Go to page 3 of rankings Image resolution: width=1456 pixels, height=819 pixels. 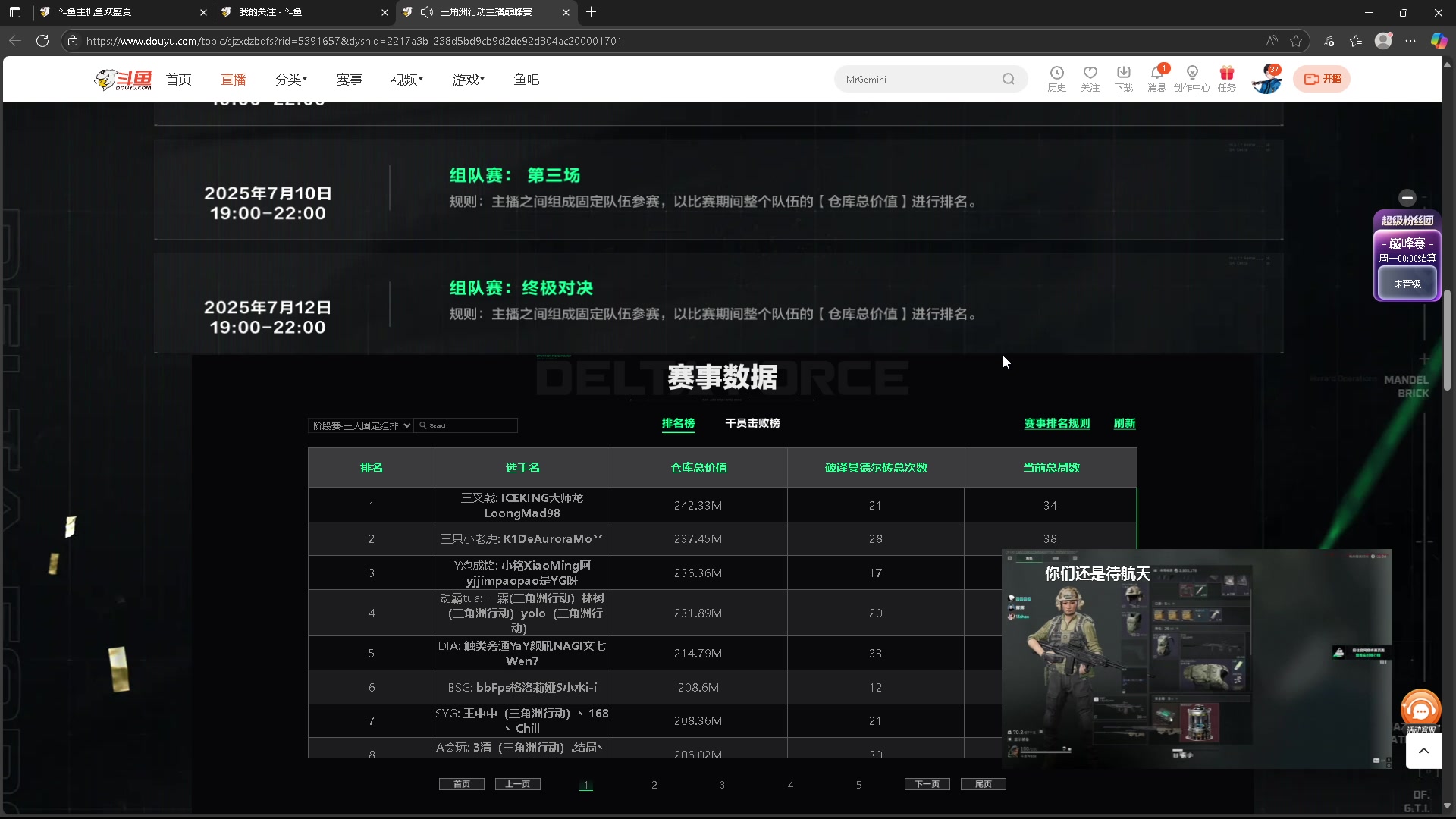[722, 785]
